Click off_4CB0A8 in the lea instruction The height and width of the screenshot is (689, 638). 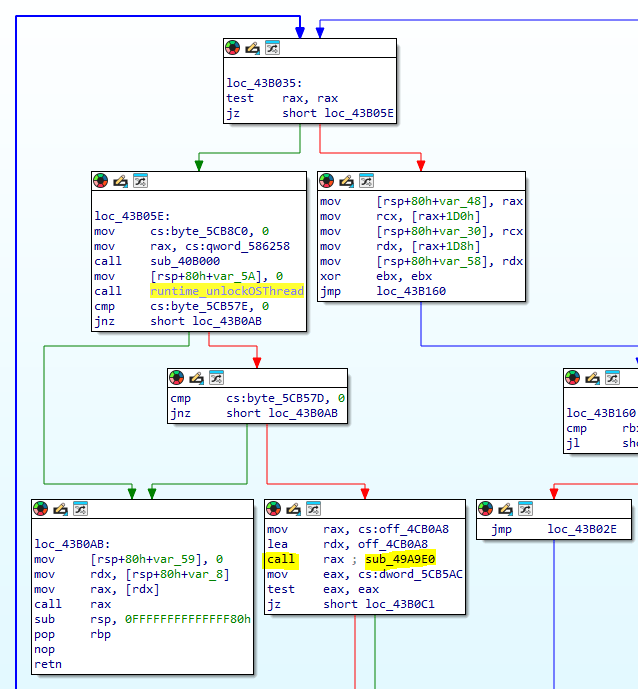[x=392, y=544]
